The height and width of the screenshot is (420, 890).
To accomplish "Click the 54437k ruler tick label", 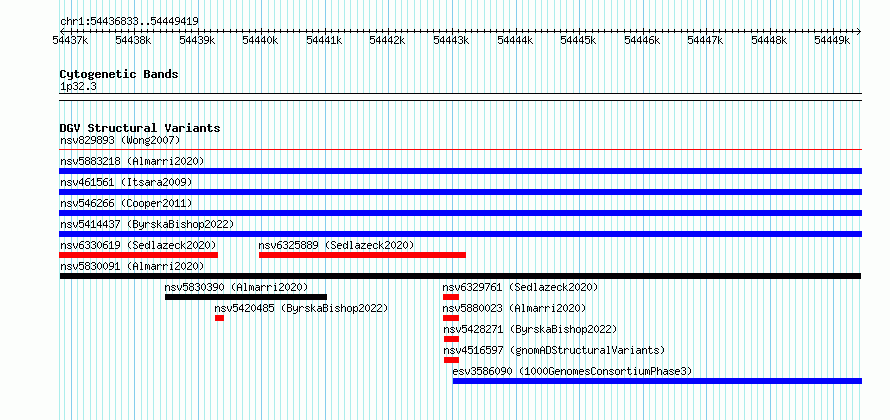I will click(x=70, y=40).
